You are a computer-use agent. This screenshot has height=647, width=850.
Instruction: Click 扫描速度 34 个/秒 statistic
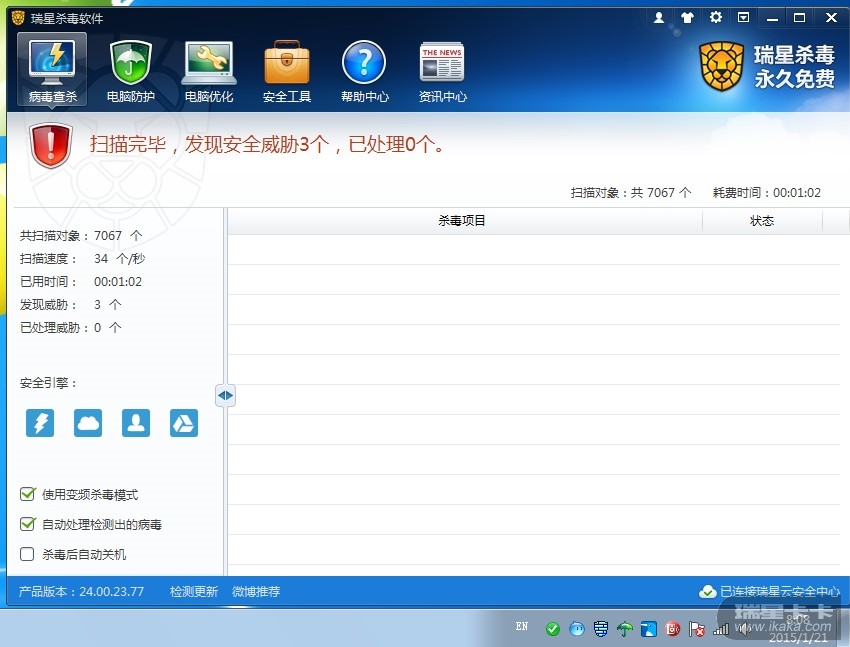[82, 258]
